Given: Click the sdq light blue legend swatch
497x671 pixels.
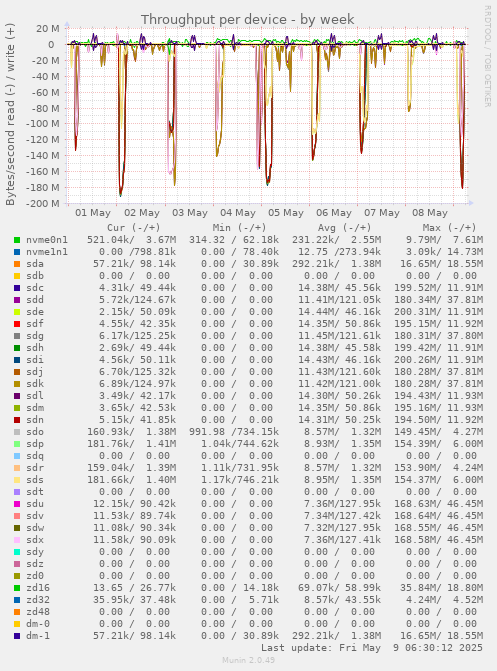Looking at the screenshot, I should point(17,456).
